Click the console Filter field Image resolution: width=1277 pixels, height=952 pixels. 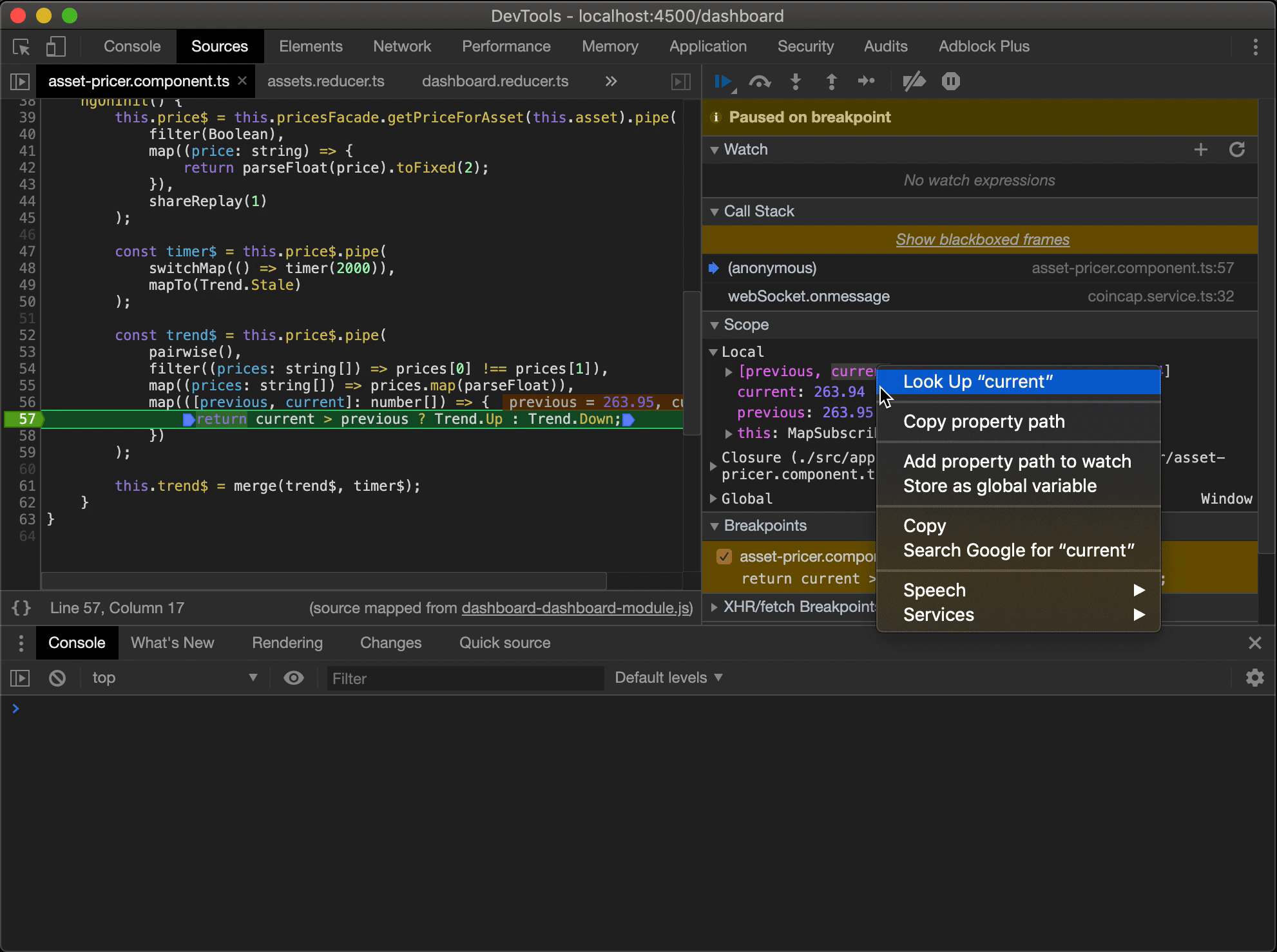(x=465, y=678)
